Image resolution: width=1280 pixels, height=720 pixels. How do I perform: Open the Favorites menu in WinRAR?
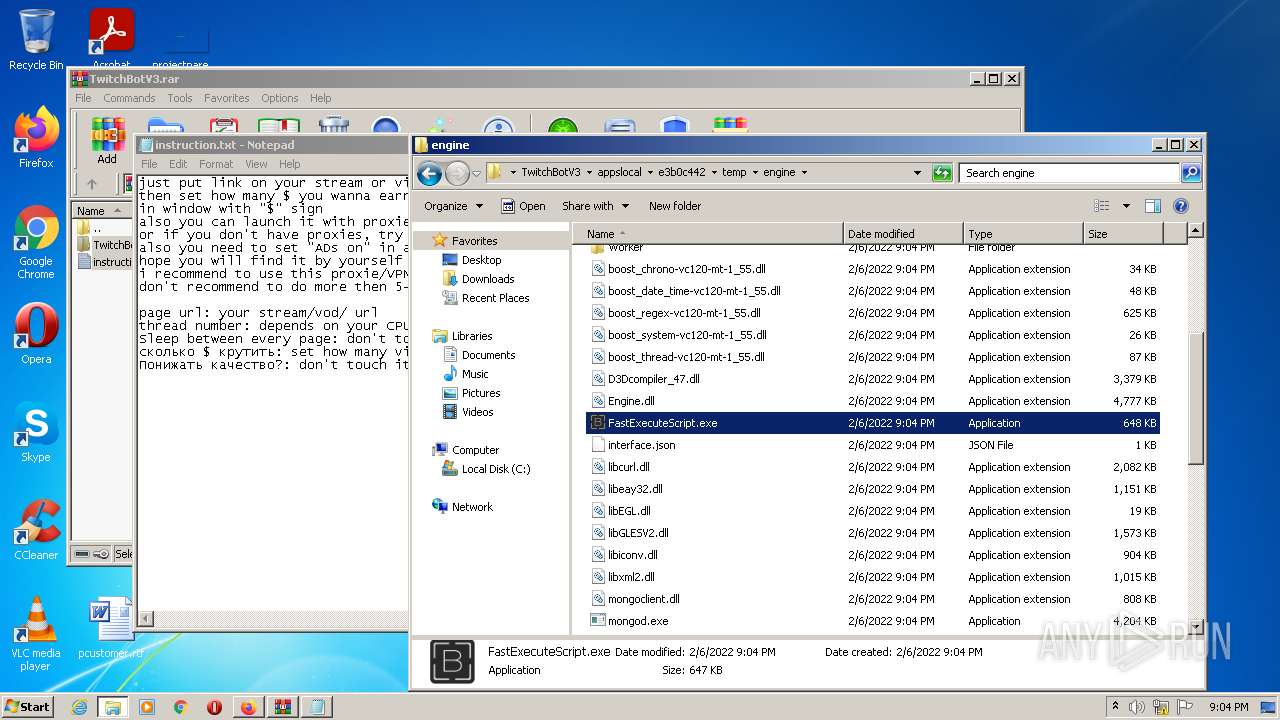[x=227, y=98]
